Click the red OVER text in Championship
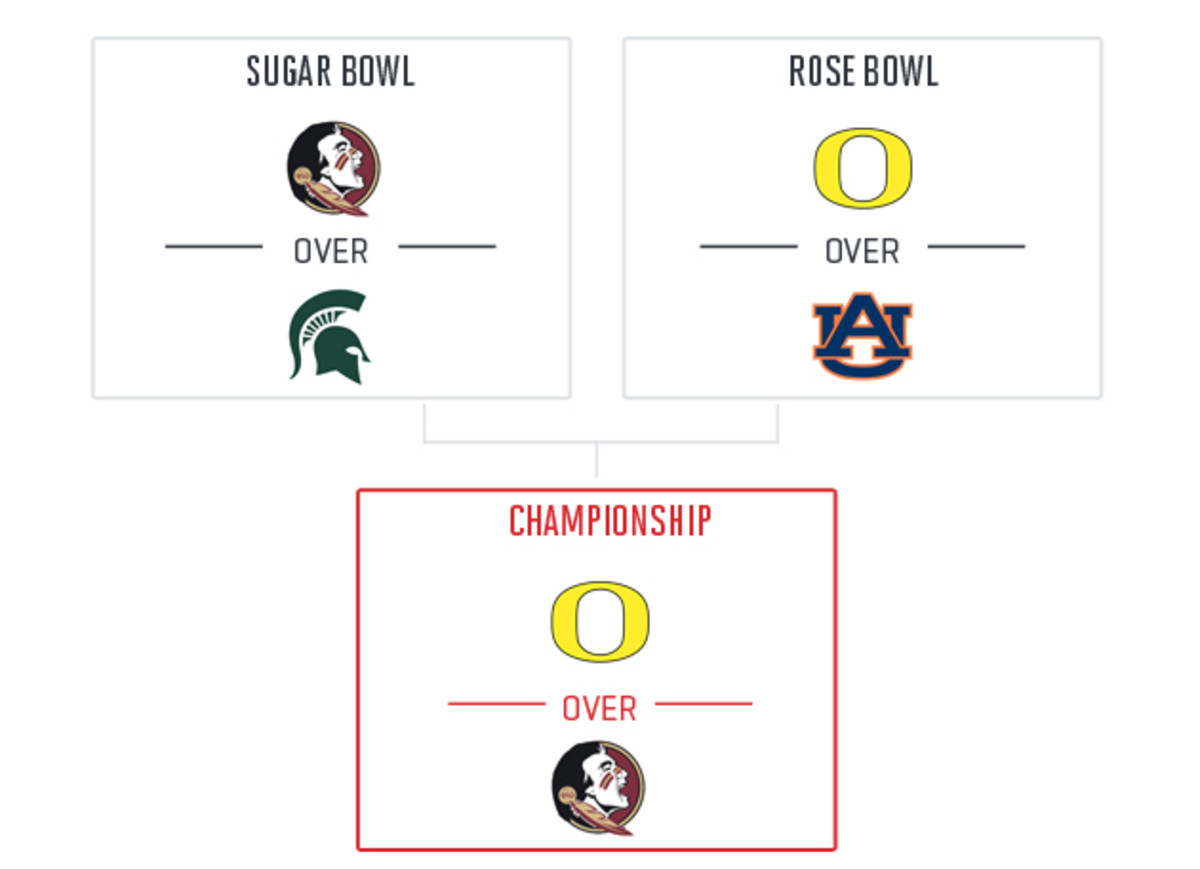This screenshot has width=1200, height=869. tap(599, 709)
